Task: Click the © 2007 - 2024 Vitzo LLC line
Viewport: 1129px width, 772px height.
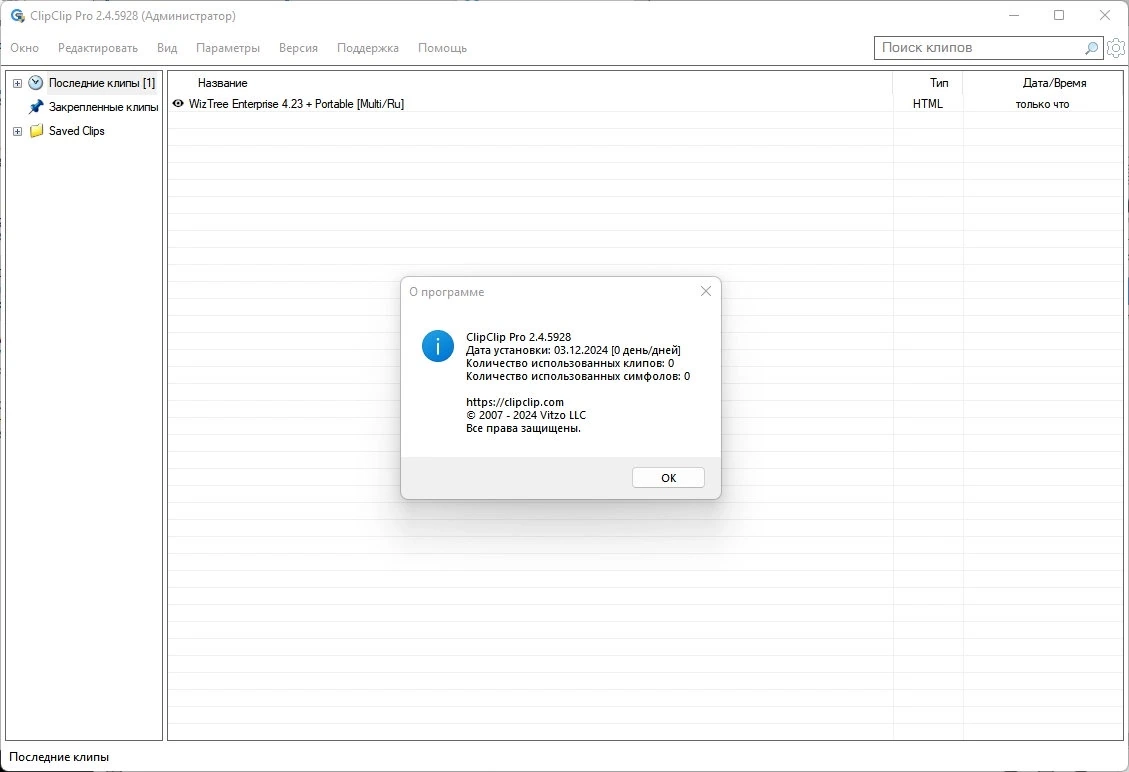Action: coord(526,415)
